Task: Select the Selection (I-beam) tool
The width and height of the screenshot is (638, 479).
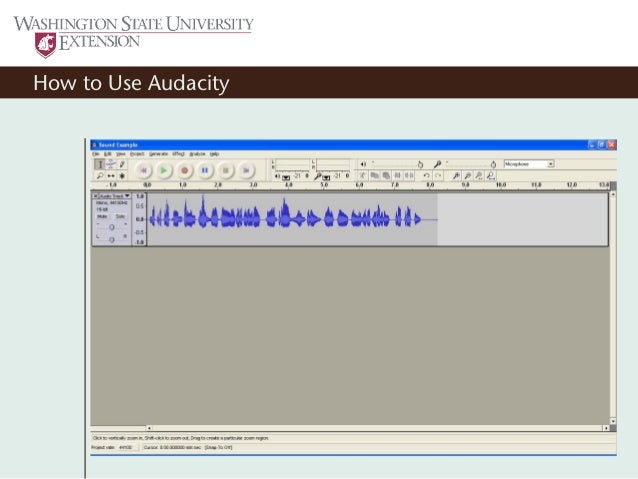Action: (x=99, y=164)
